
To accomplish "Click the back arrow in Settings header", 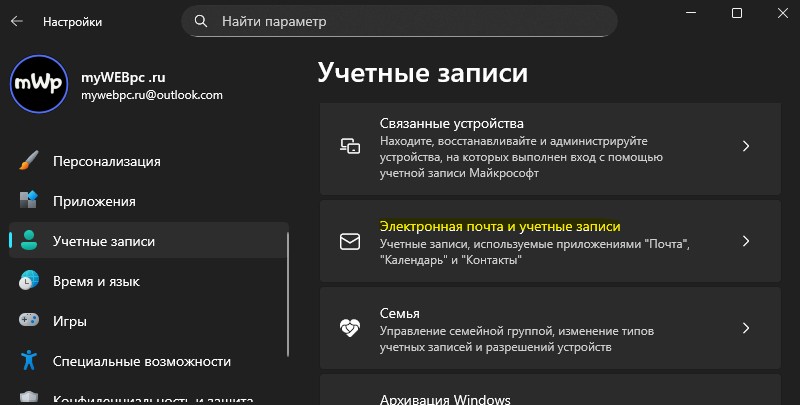I will (x=16, y=20).
